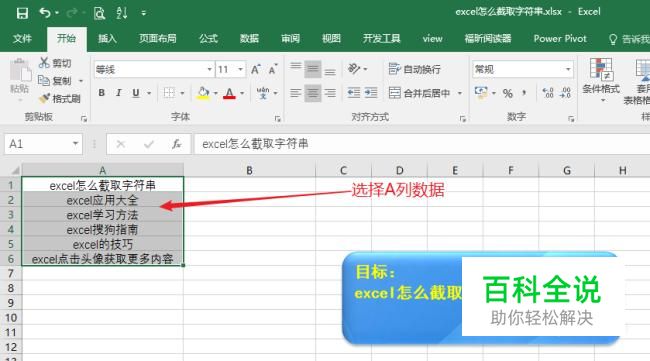Toggle middle vertical alignment
650x361 pixels.
(313, 69)
